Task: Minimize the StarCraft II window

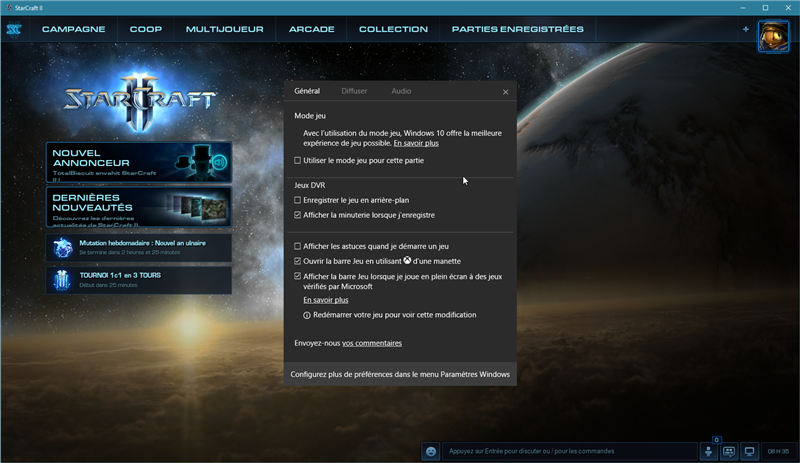Action: tap(743, 8)
